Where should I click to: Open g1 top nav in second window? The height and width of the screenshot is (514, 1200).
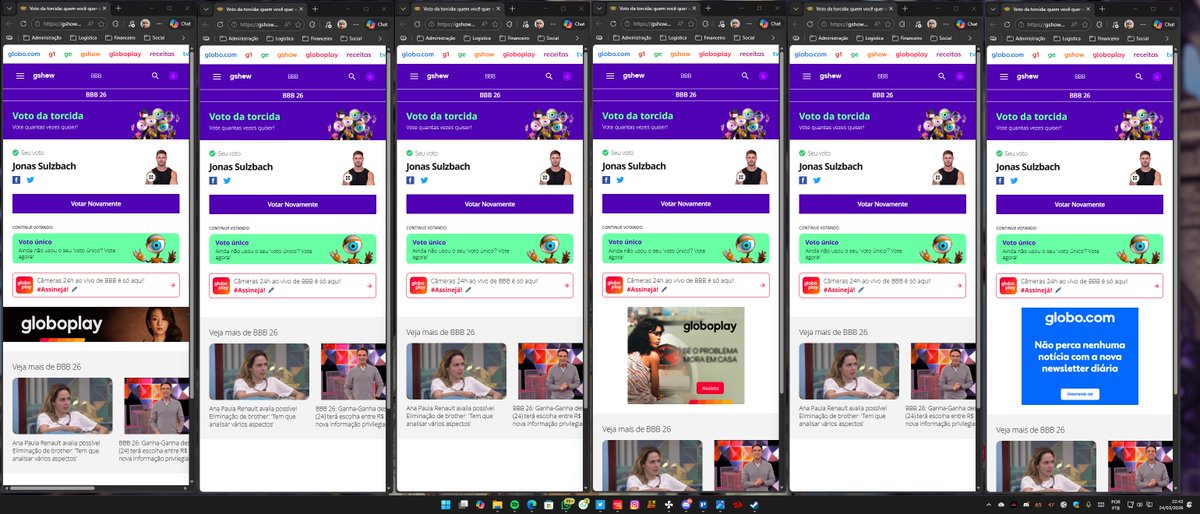pos(249,54)
